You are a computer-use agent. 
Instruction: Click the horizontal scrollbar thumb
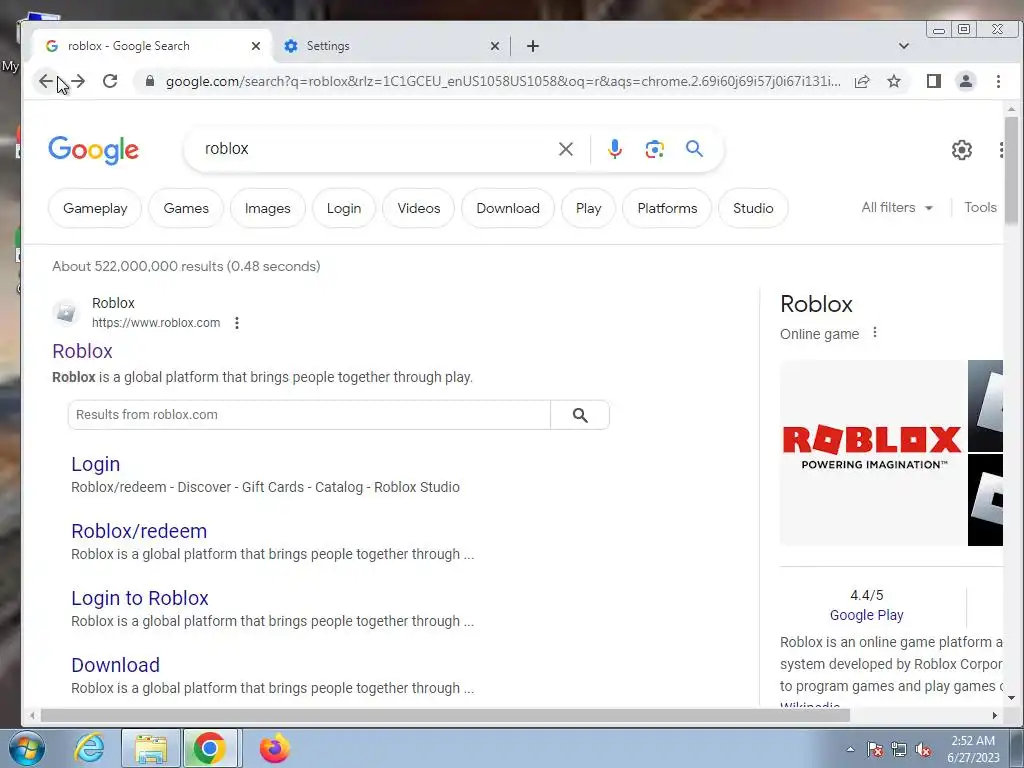[x=445, y=716]
